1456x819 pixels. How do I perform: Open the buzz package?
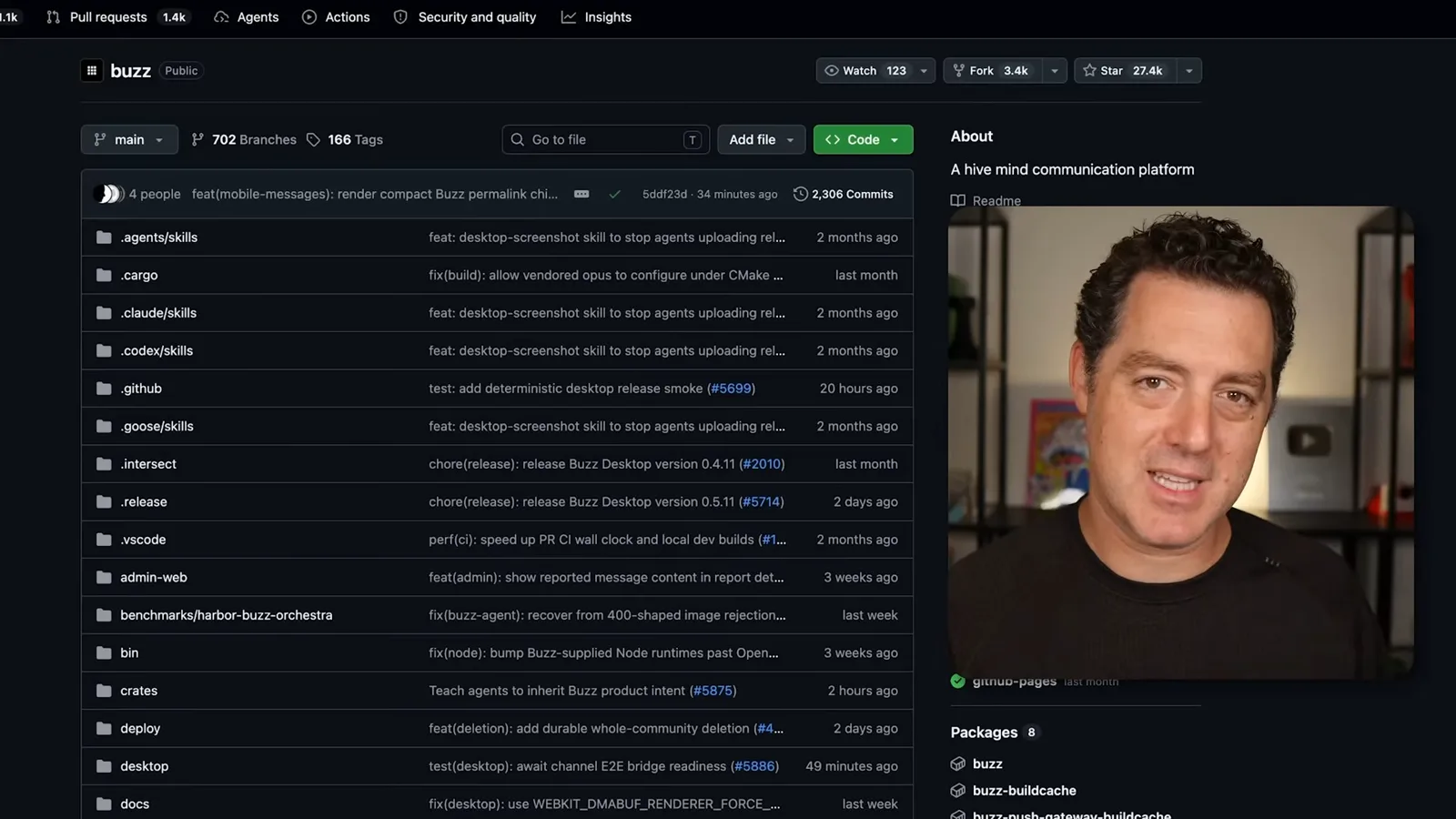[987, 763]
